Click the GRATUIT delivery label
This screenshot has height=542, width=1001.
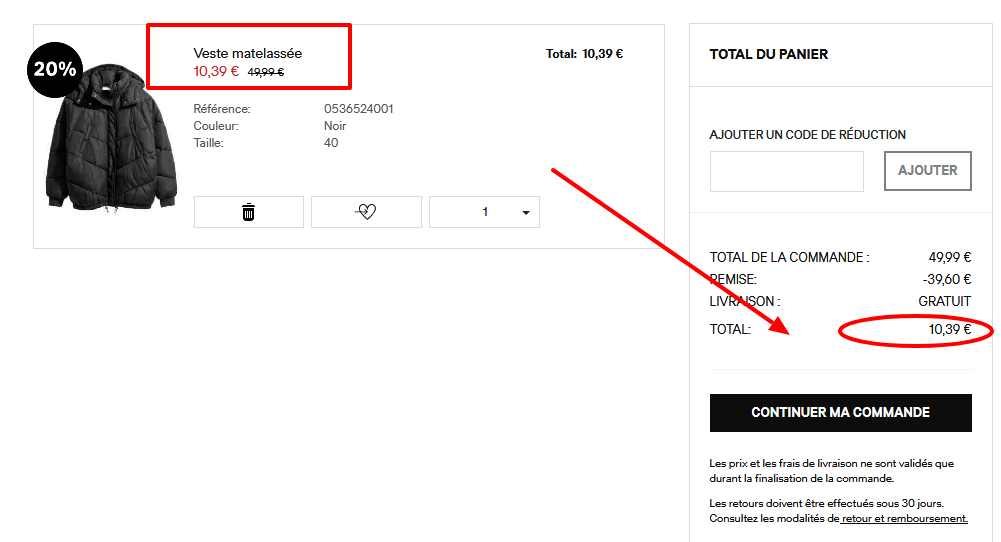(944, 301)
